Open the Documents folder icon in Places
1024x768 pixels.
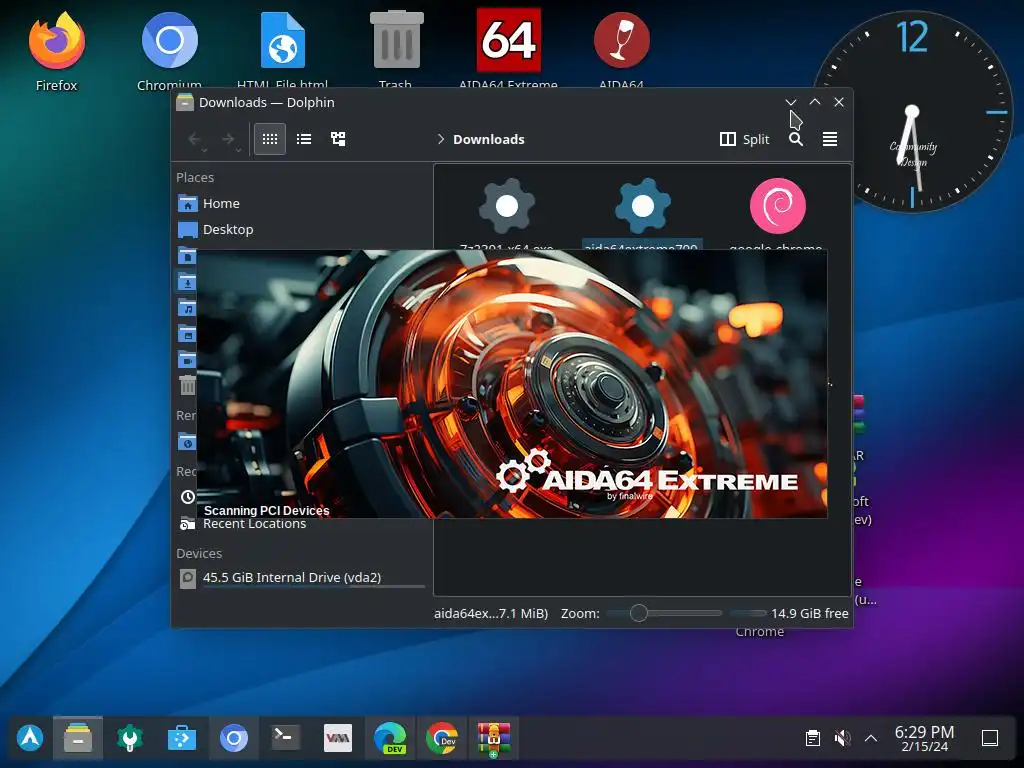pos(187,255)
